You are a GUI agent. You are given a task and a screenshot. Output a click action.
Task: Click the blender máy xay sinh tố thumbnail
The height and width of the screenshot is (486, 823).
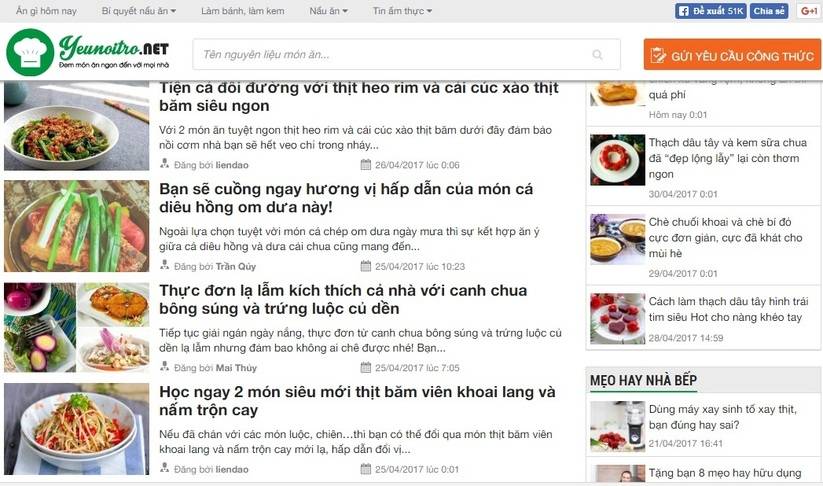click(x=617, y=426)
